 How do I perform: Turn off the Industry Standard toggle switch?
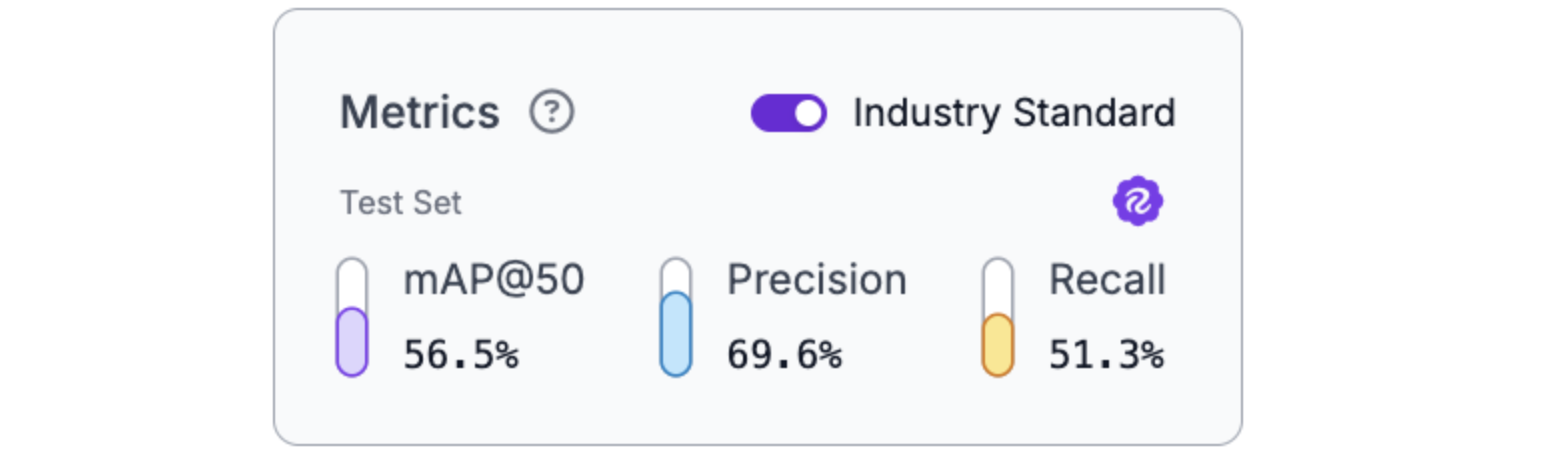[x=788, y=113]
